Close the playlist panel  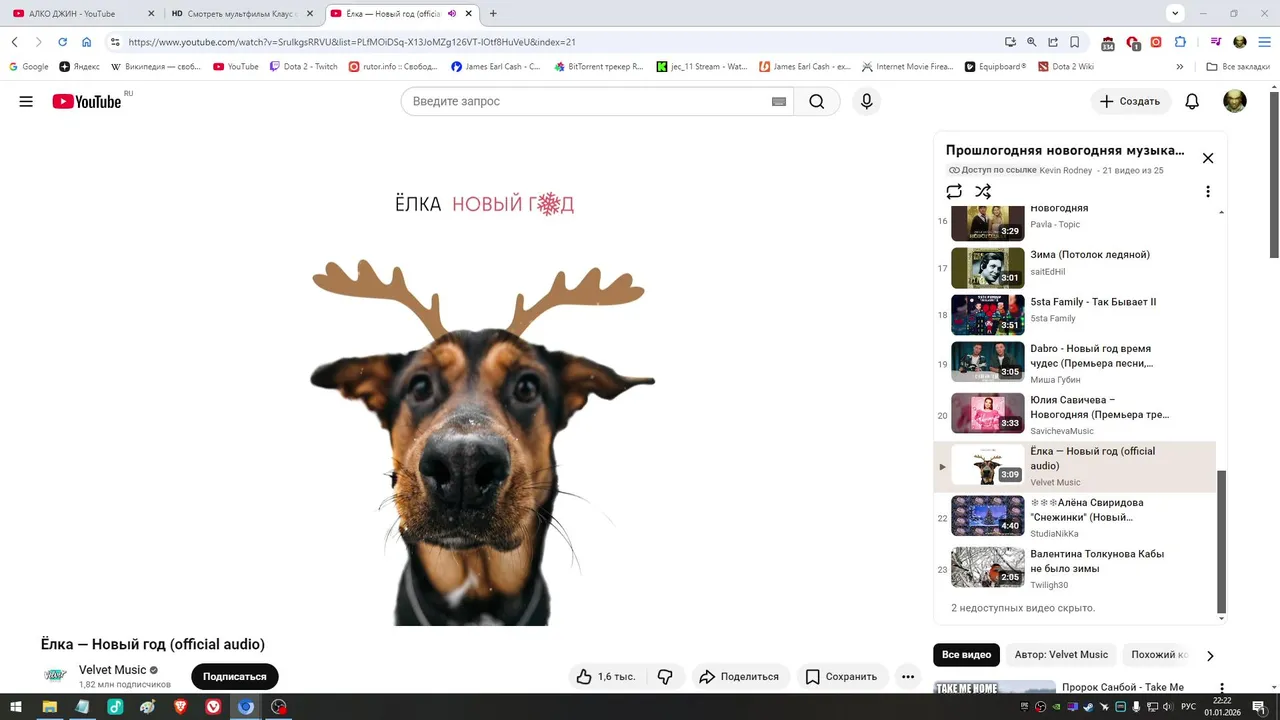point(1208,158)
